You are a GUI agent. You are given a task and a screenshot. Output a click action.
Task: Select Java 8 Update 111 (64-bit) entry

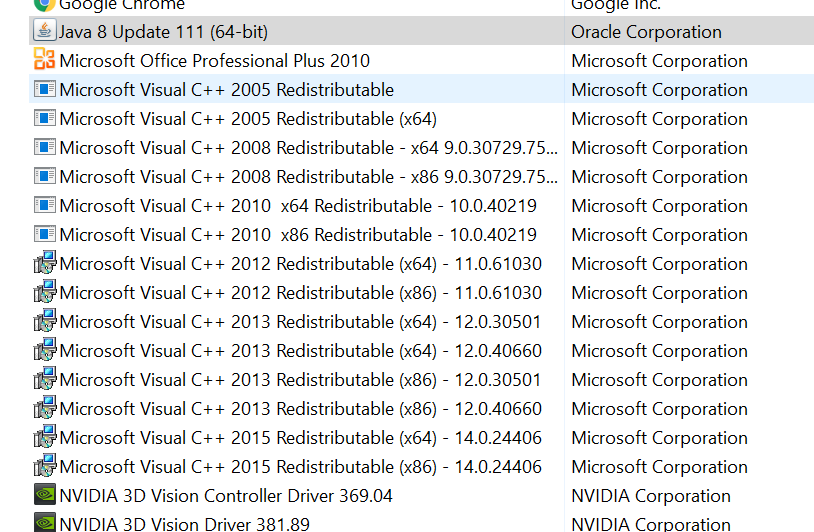164,32
